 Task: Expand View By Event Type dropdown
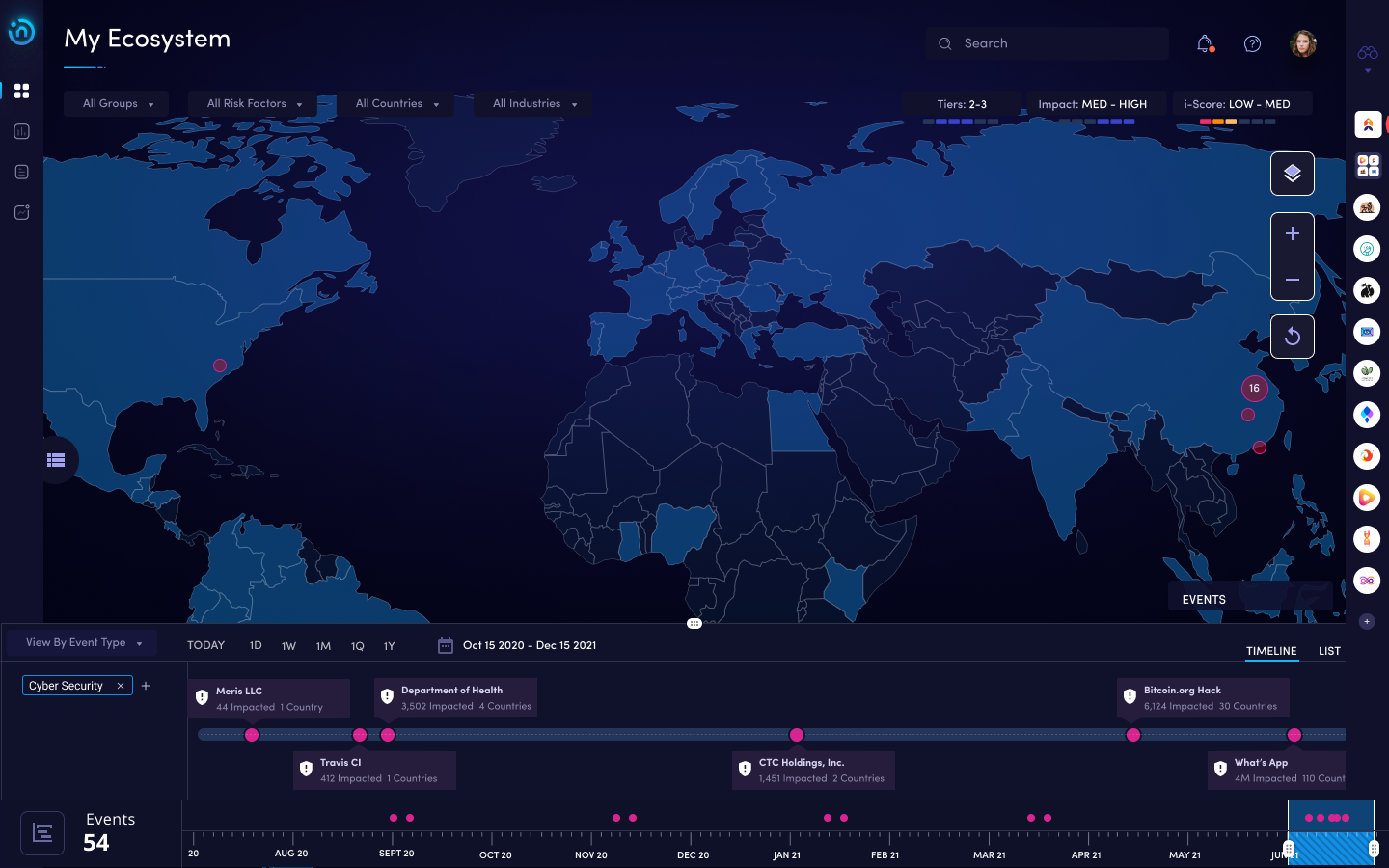pos(83,643)
